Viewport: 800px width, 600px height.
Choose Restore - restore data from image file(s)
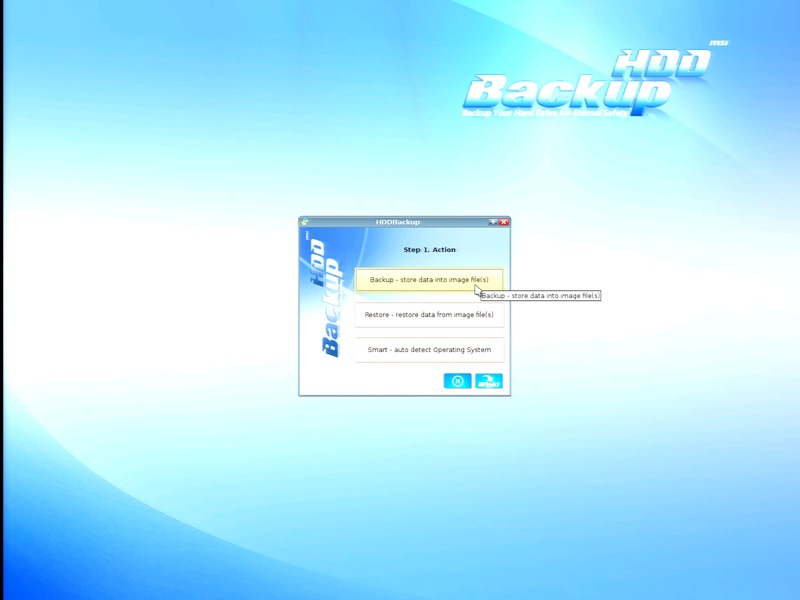point(429,315)
